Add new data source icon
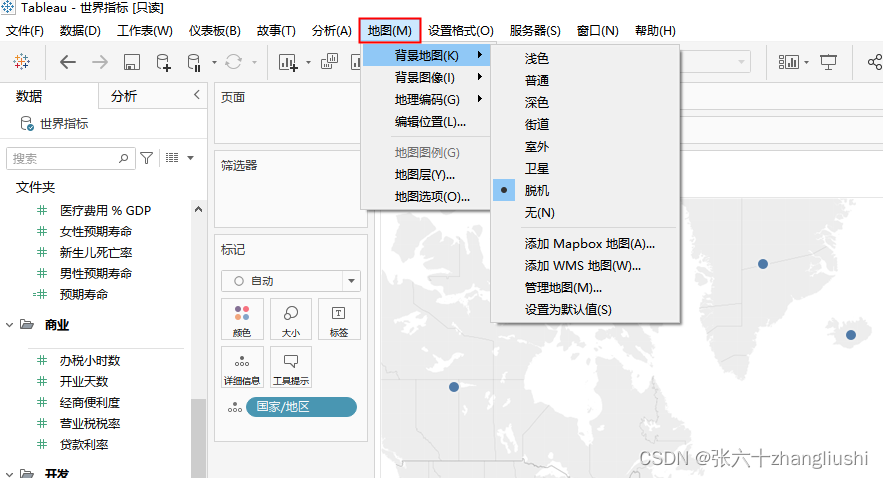The height and width of the screenshot is (478, 883). pyautogui.click(x=163, y=62)
